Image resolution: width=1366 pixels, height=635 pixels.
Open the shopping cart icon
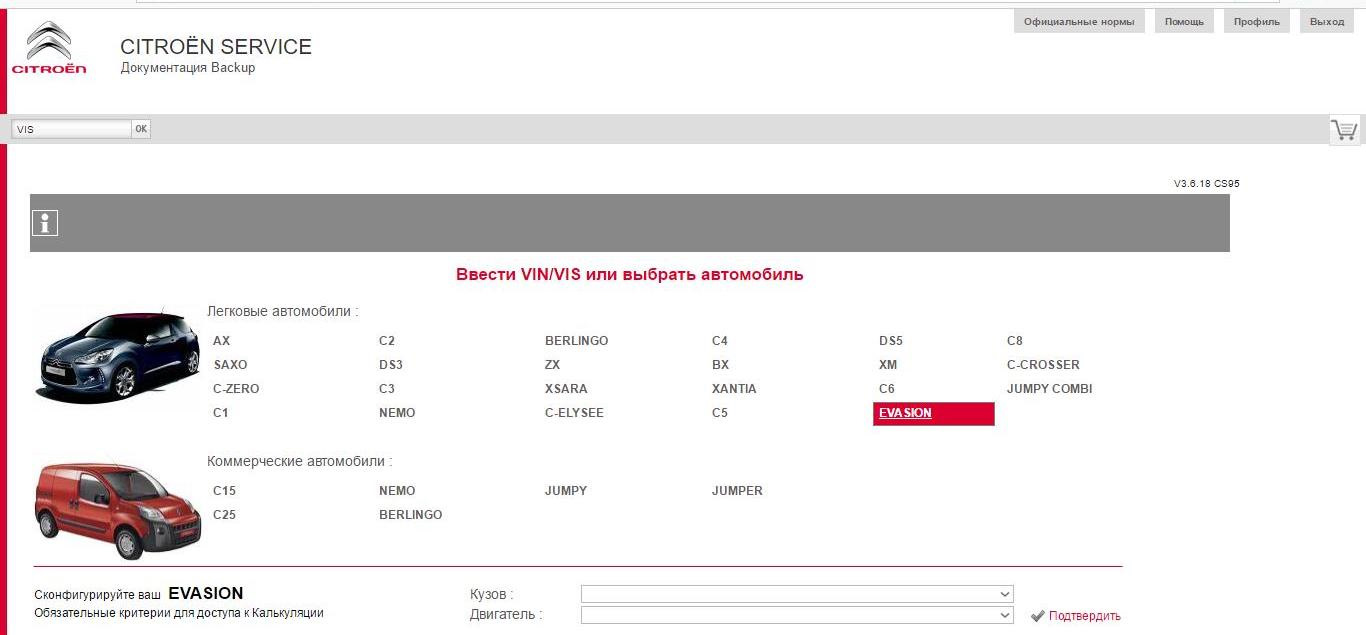(x=1344, y=130)
